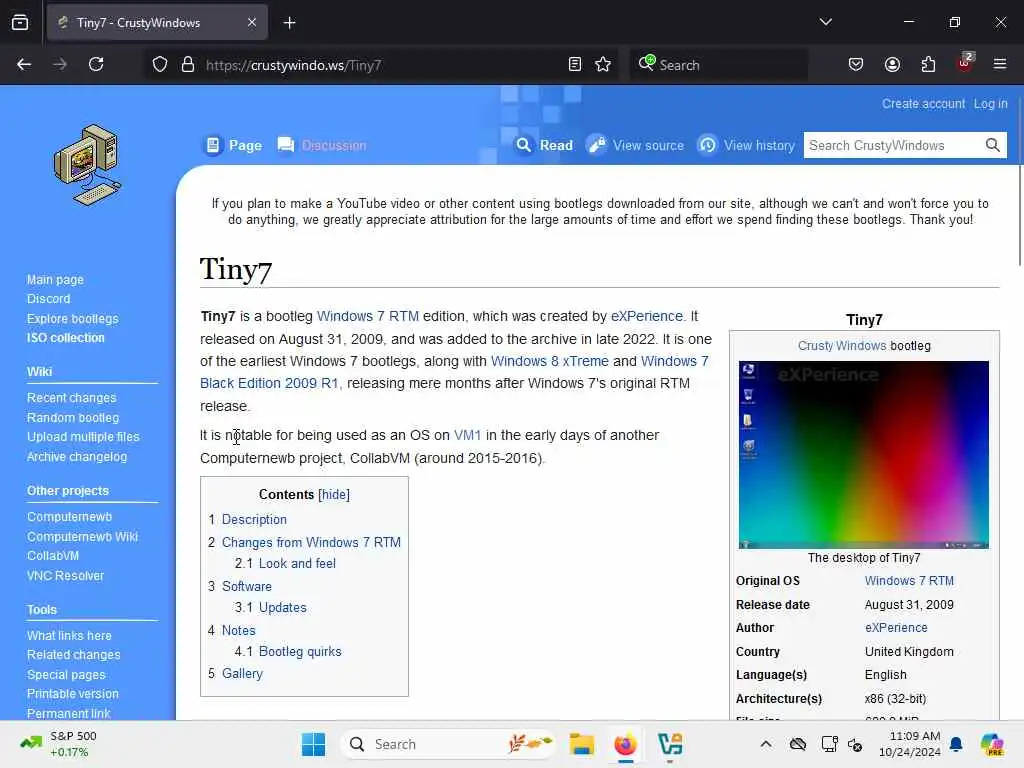Close the Tiny7 - CrustyWindows tab
This screenshot has height=768, width=1024.
point(252,22)
